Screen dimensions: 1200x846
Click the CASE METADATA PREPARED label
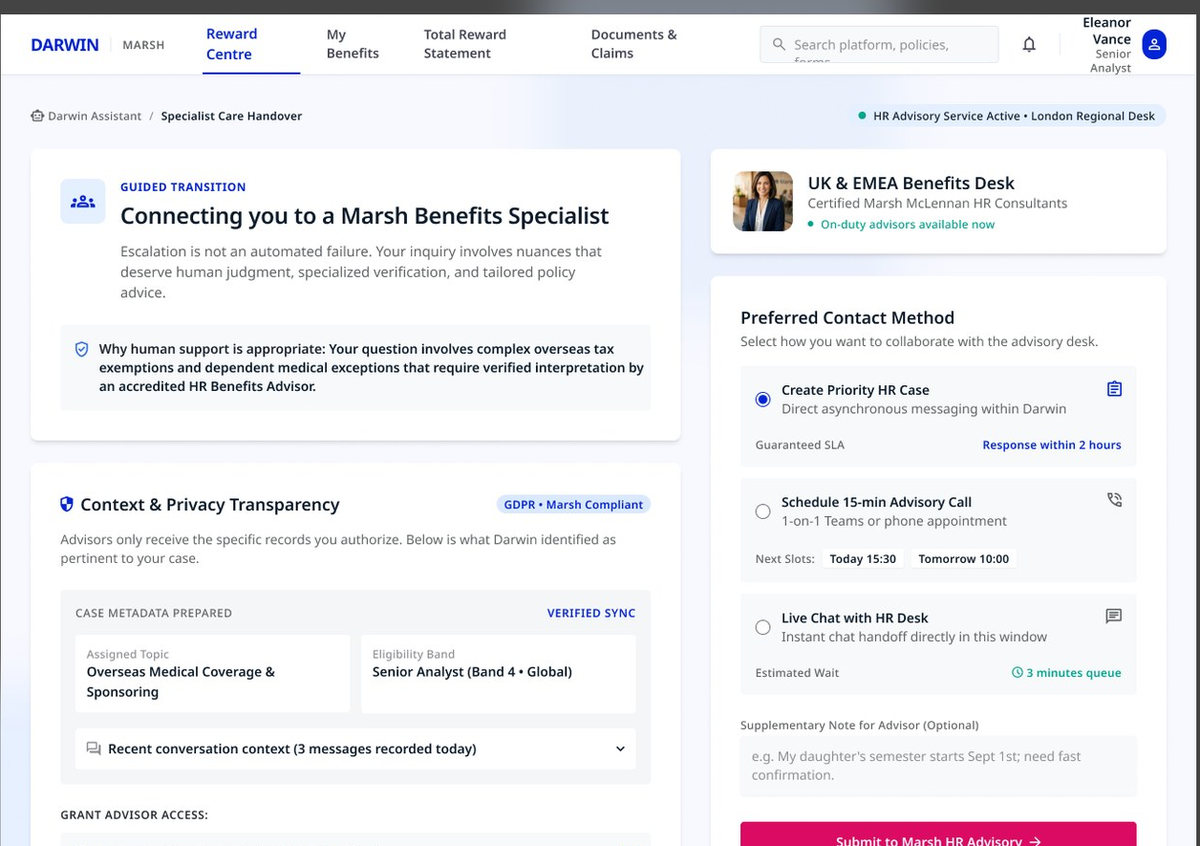pyautogui.click(x=154, y=613)
